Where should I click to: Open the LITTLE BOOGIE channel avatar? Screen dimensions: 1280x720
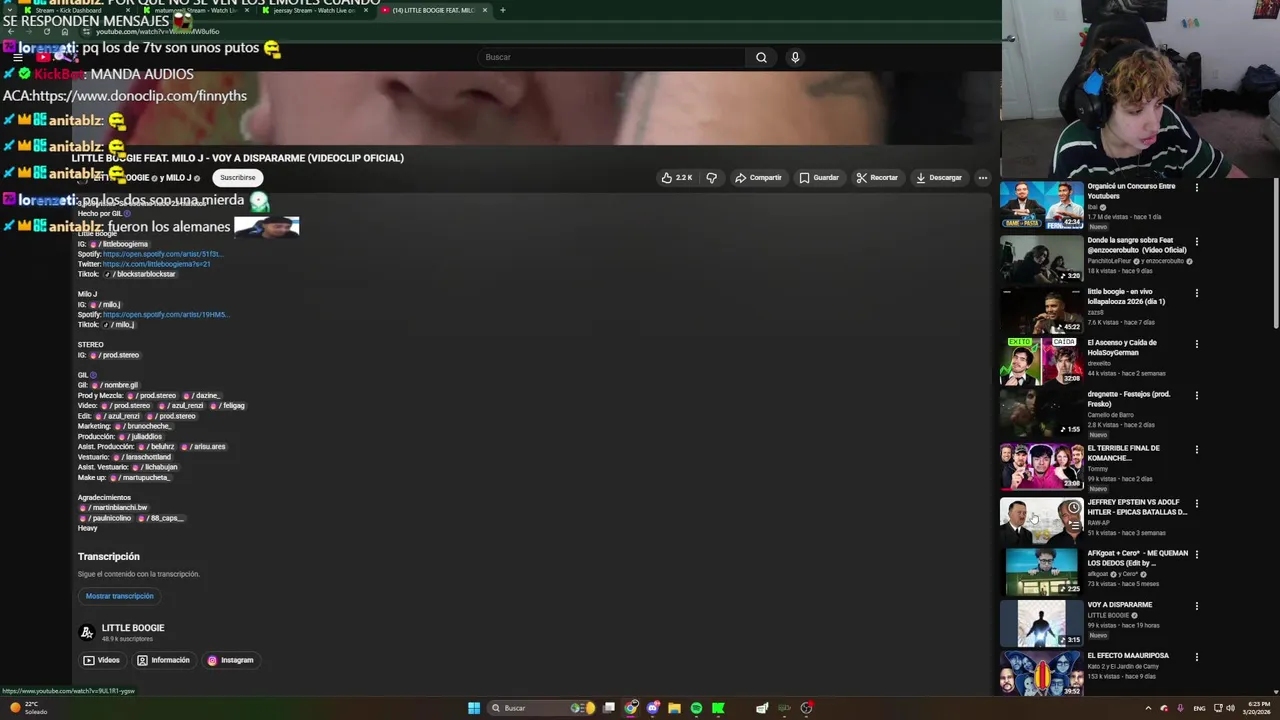(87, 632)
